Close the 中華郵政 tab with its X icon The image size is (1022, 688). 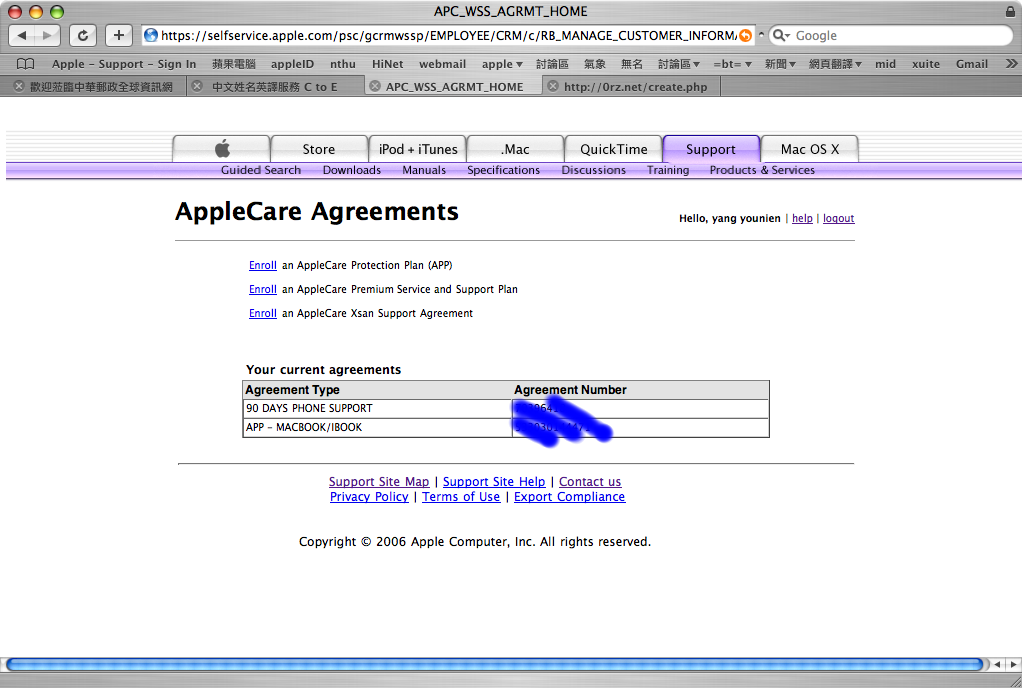(19, 86)
